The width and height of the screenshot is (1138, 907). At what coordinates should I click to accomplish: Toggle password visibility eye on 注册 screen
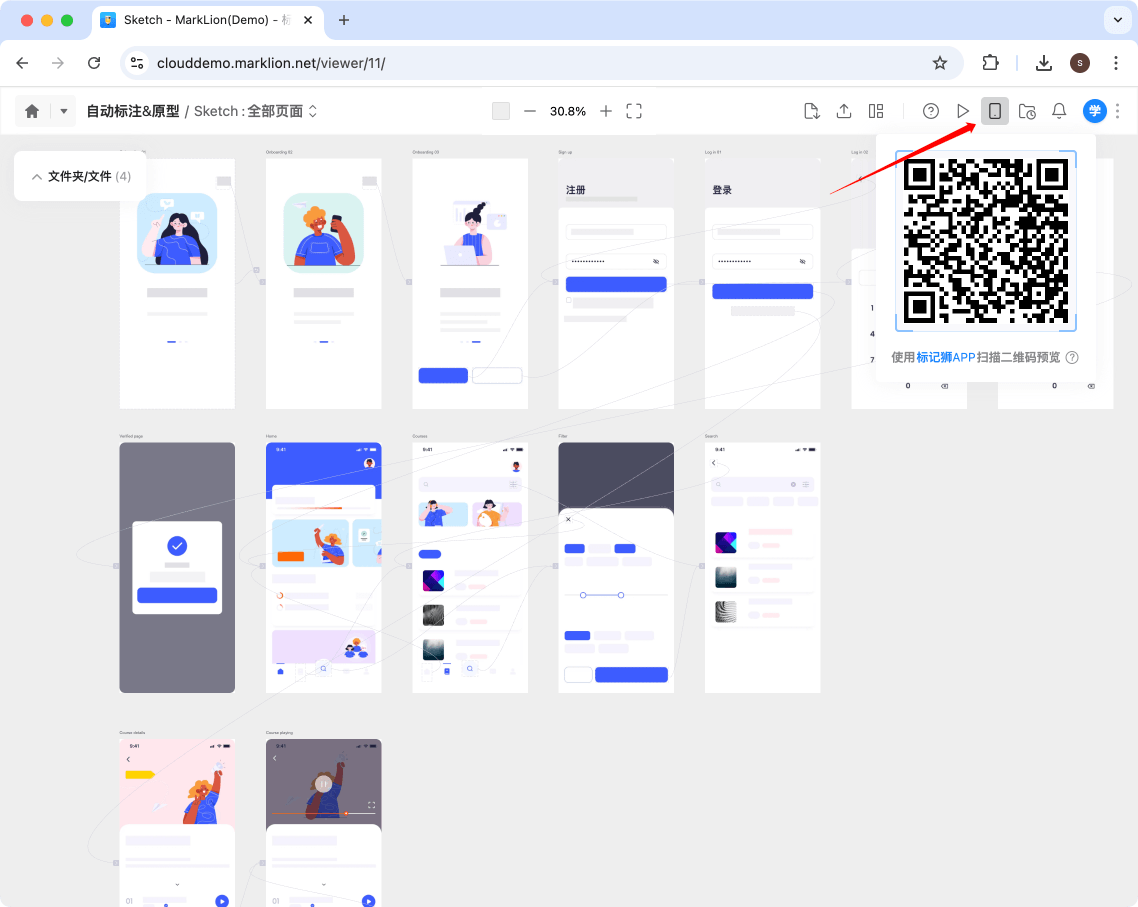click(x=657, y=260)
